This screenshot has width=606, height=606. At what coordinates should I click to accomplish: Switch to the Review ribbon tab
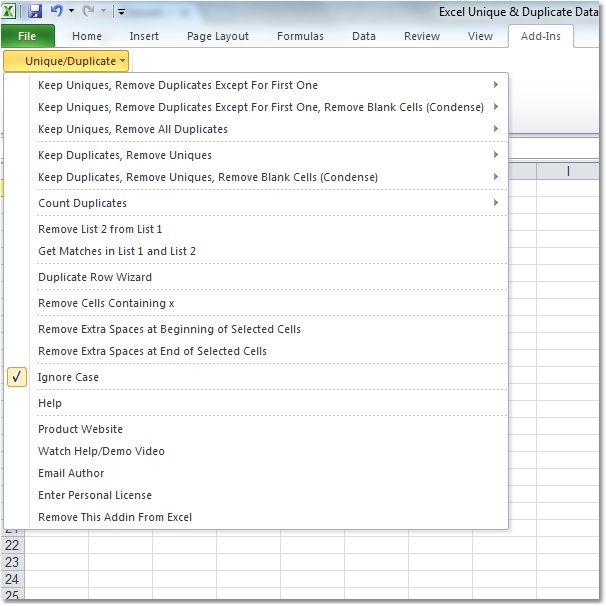(x=422, y=36)
